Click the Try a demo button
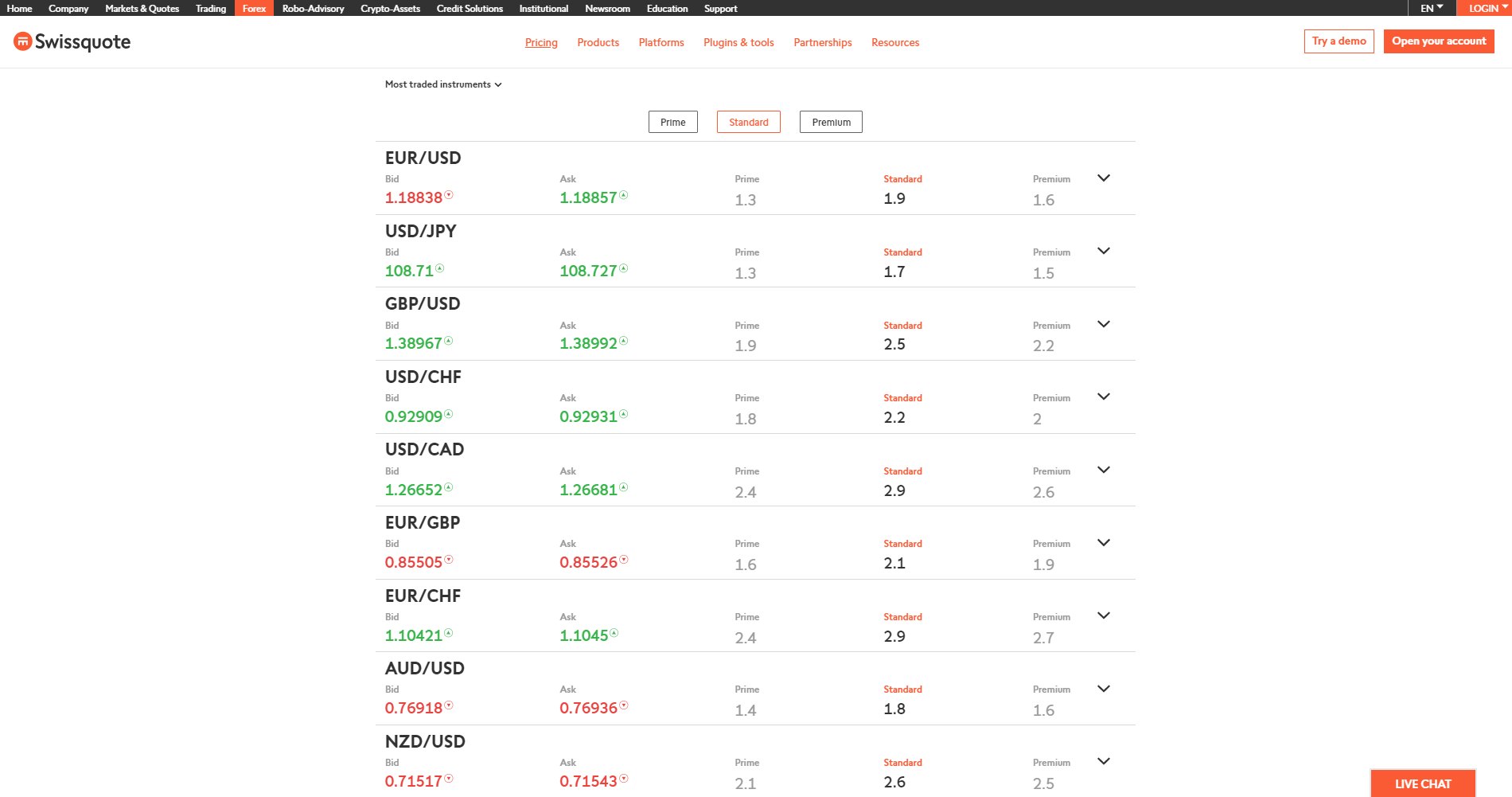1512x797 pixels. [x=1339, y=41]
